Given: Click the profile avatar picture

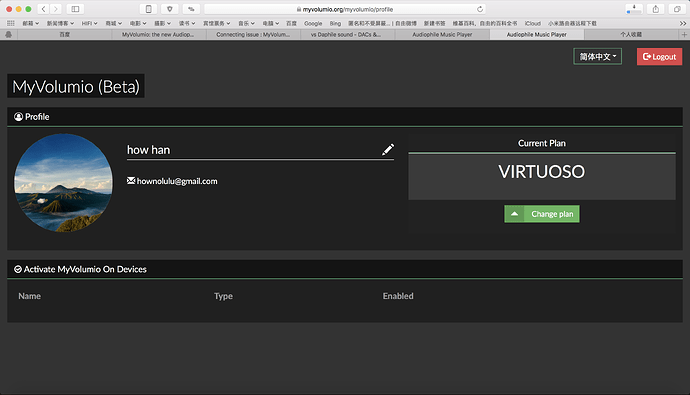Looking at the screenshot, I should pyautogui.click(x=63, y=183).
